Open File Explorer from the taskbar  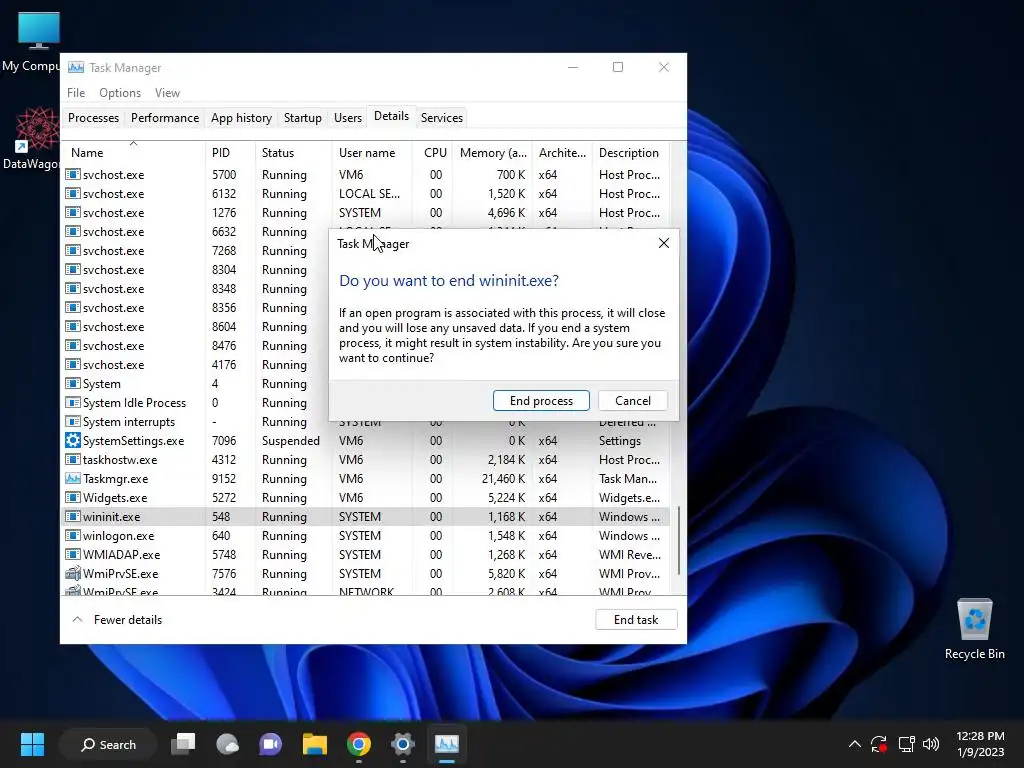click(315, 744)
